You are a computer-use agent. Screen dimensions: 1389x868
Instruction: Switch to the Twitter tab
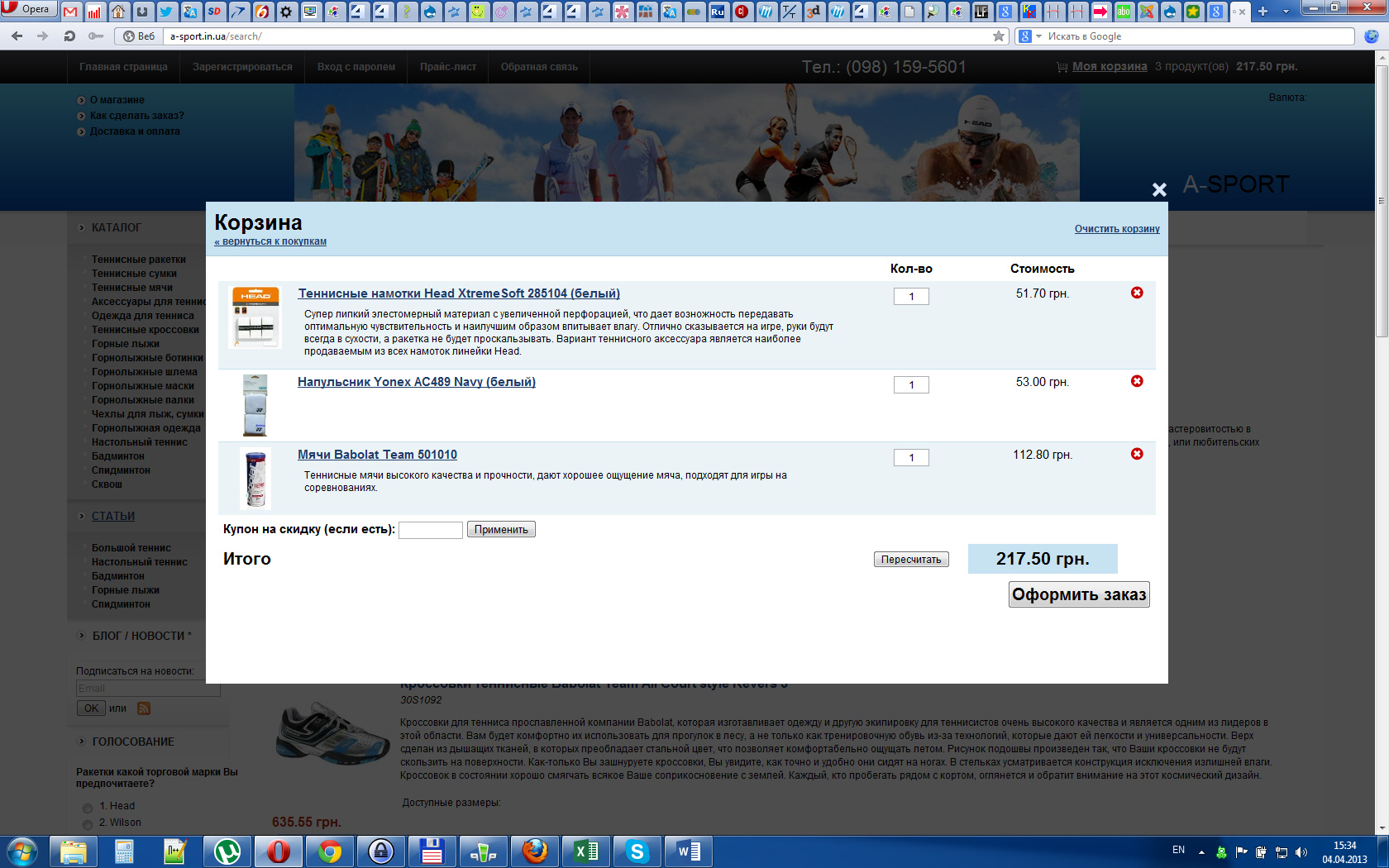166,12
